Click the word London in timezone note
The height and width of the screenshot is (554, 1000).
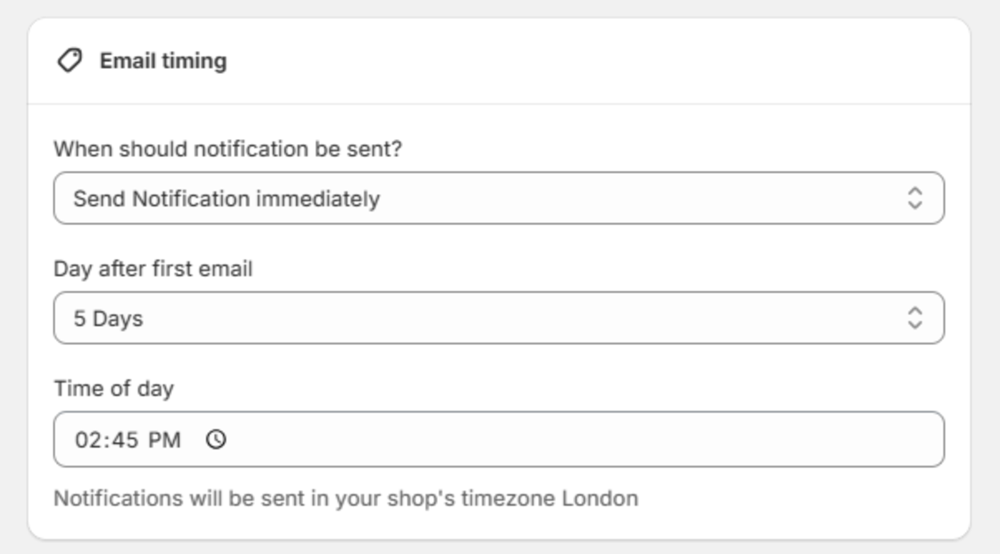pyautogui.click(x=600, y=498)
